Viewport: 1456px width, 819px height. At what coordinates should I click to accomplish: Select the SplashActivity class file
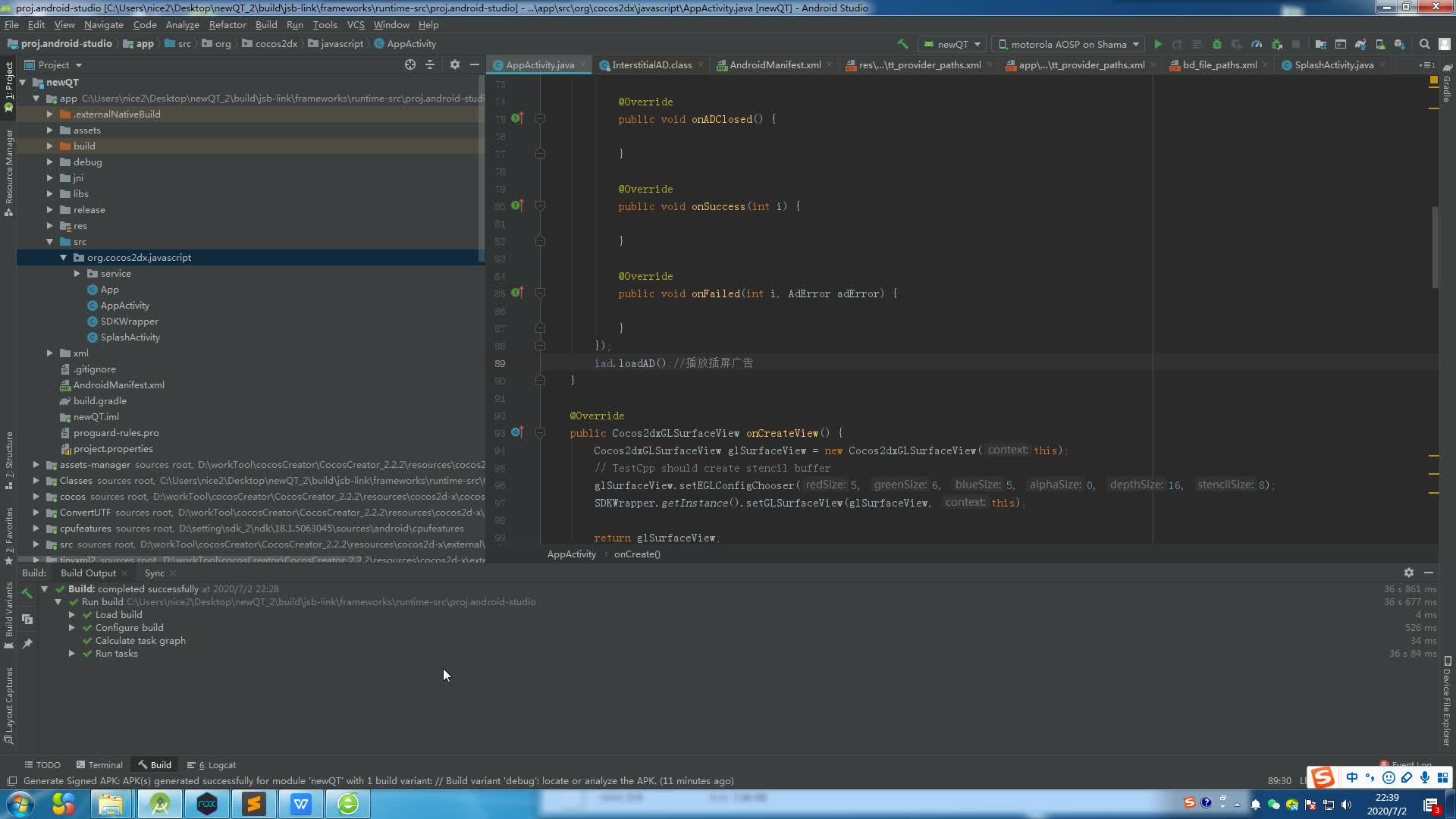[x=131, y=337]
